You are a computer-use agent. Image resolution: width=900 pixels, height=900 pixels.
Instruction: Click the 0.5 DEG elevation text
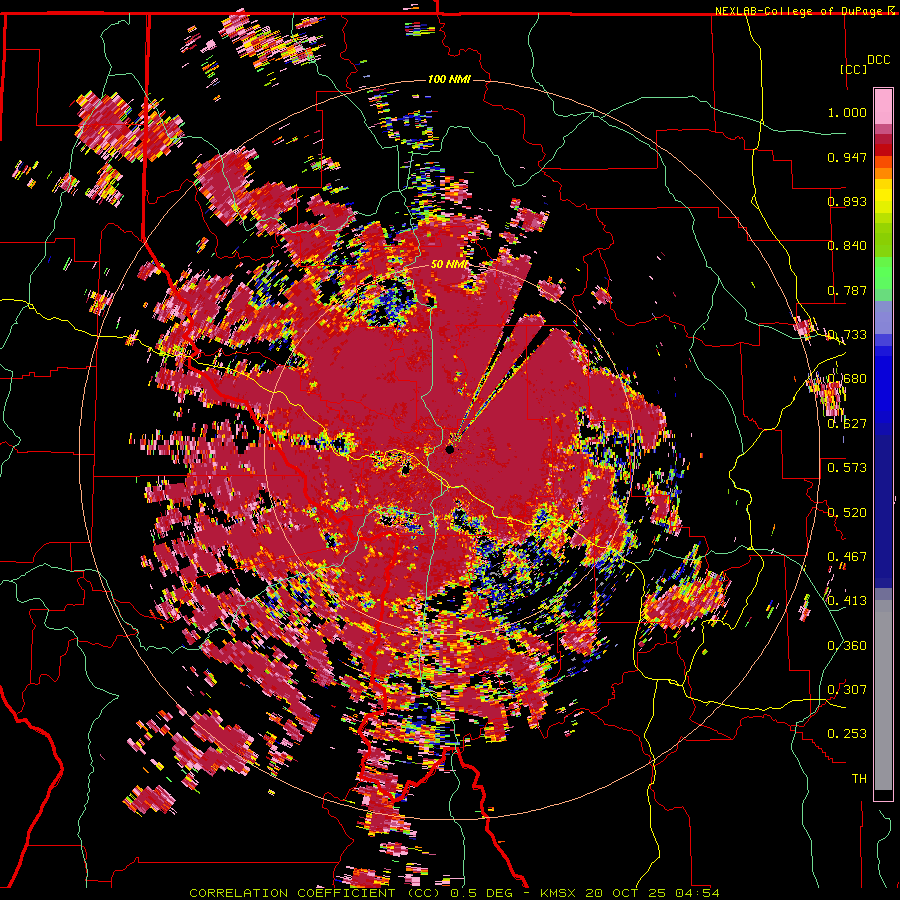tap(482, 893)
